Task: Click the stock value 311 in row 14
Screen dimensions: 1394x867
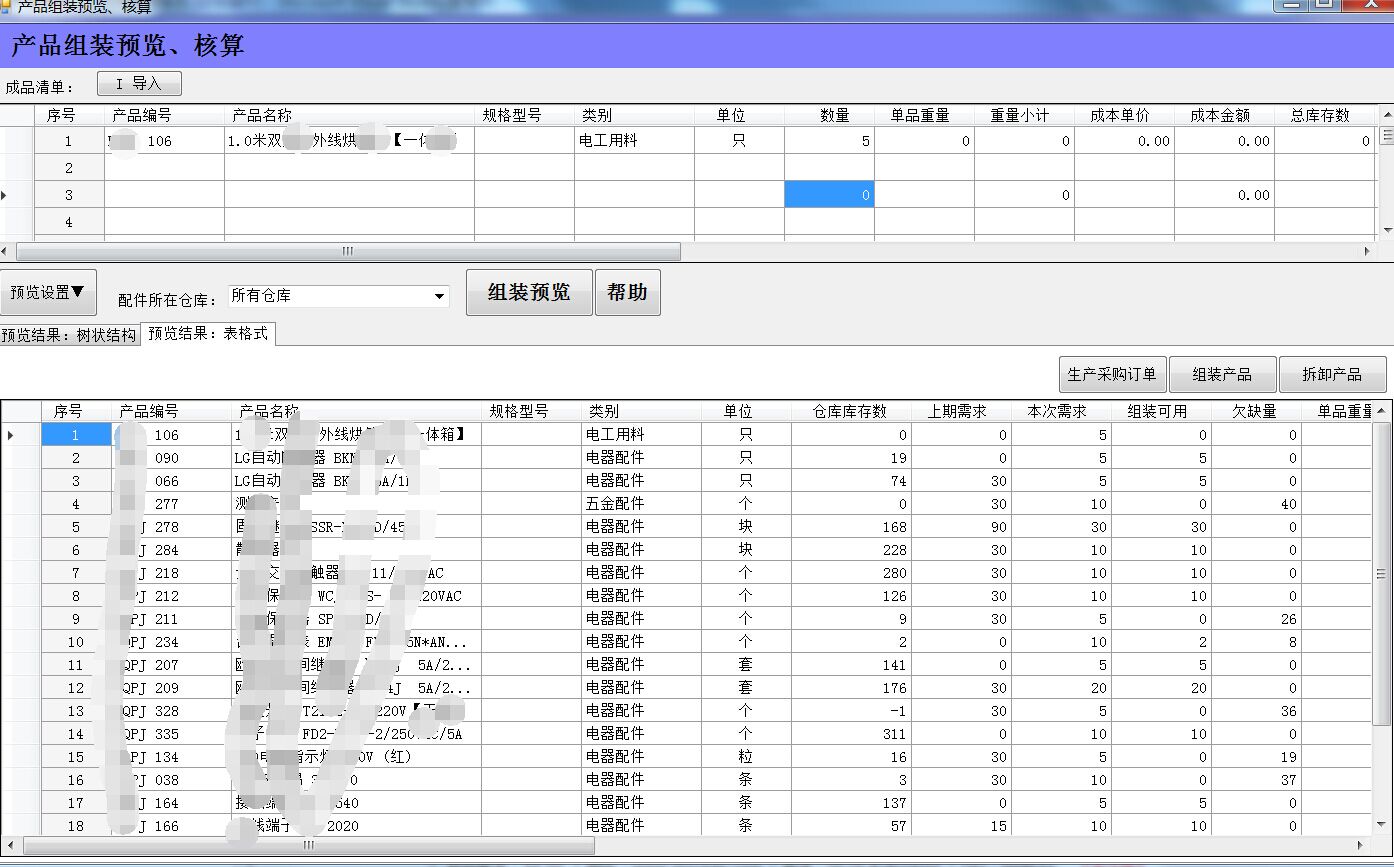Action: click(x=851, y=734)
